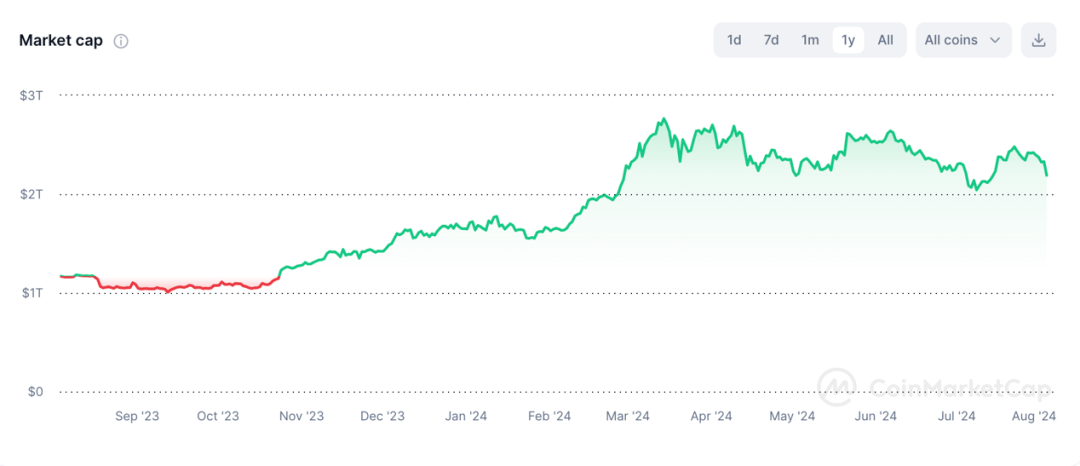Image resolution: width=1080 pixels, height=466 pixels.
Task: Click the Market cap heading
Action: (x=61, y=41)
